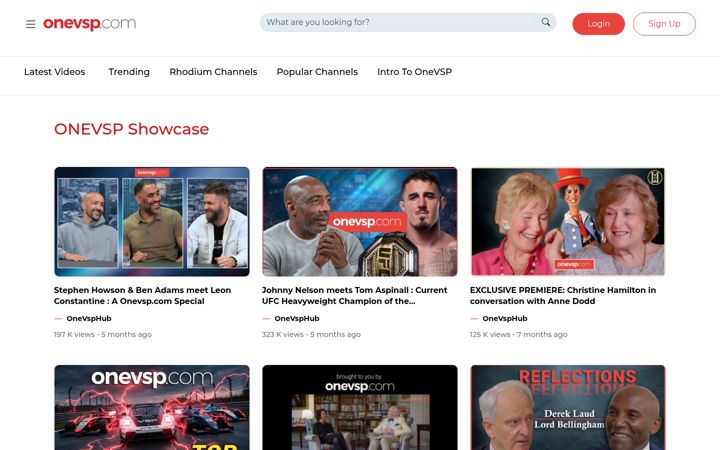This screenshot has height=450, width=720.
Task: Open the hamburger menu icon
Action: point(30,24)
